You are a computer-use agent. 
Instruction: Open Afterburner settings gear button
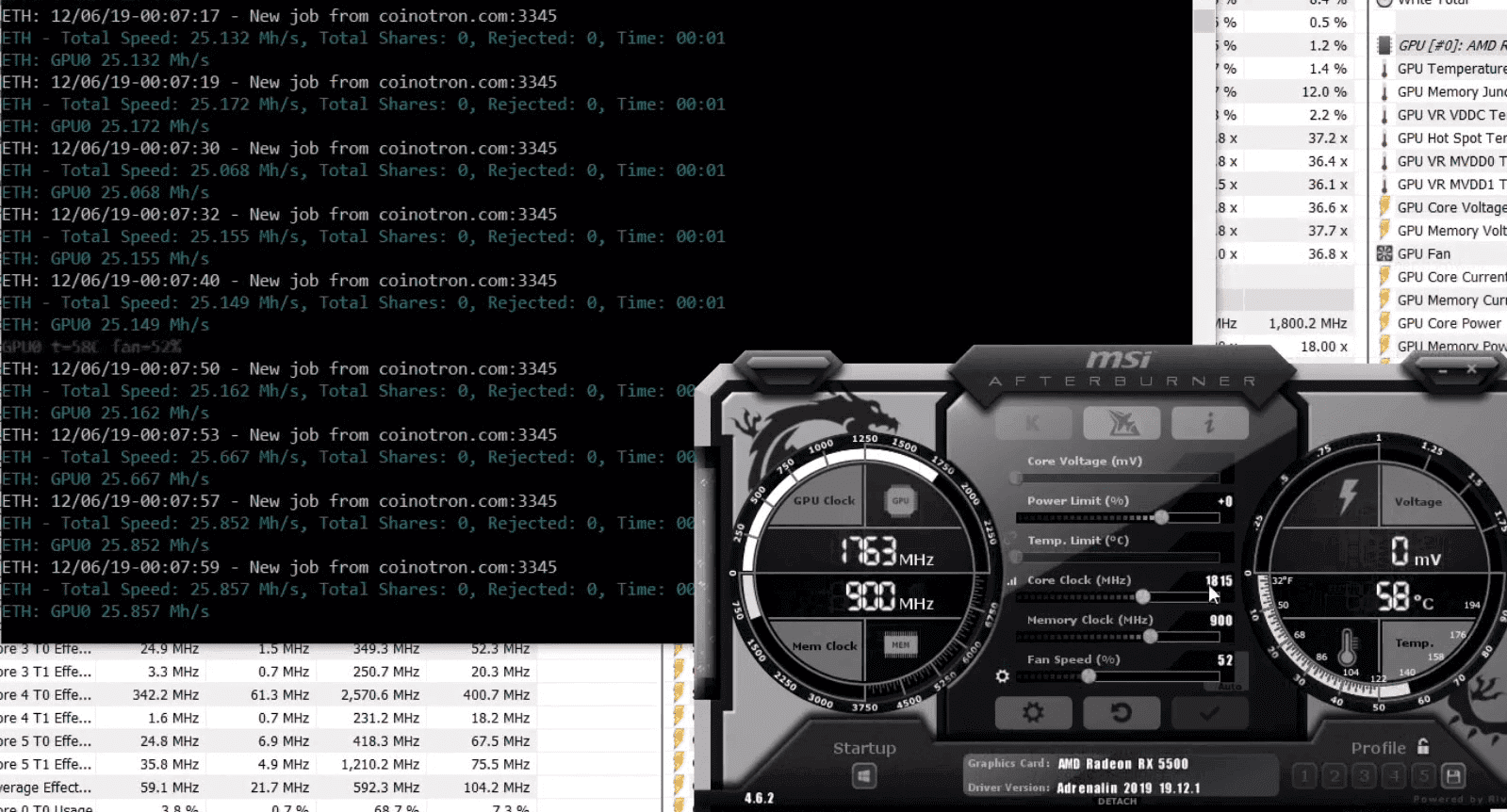1033,713
